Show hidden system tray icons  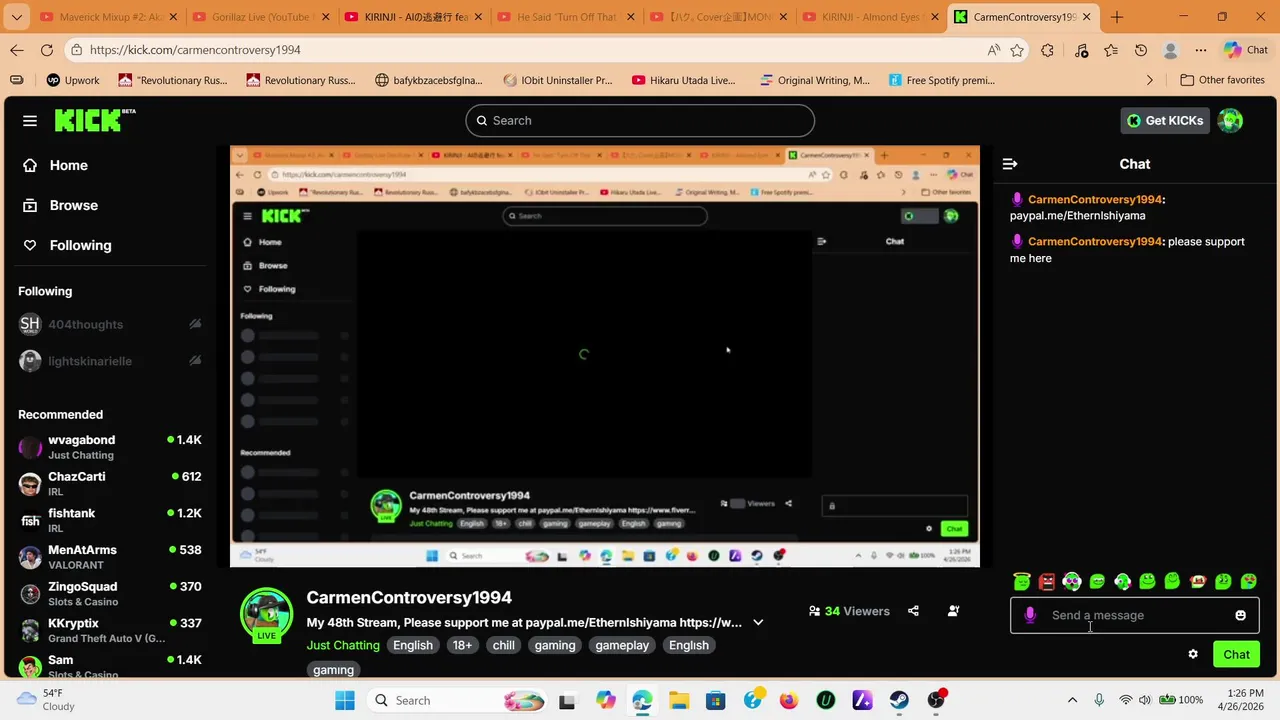pos(1072,700)
